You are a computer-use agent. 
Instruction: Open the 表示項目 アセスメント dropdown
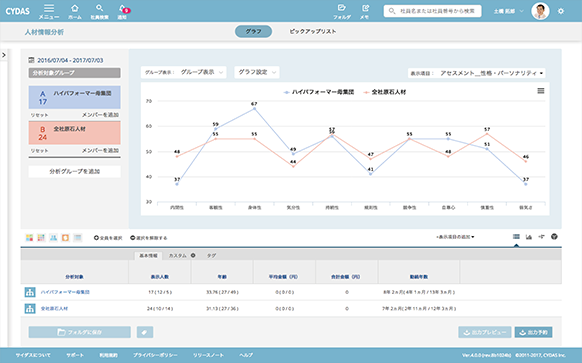477,73
